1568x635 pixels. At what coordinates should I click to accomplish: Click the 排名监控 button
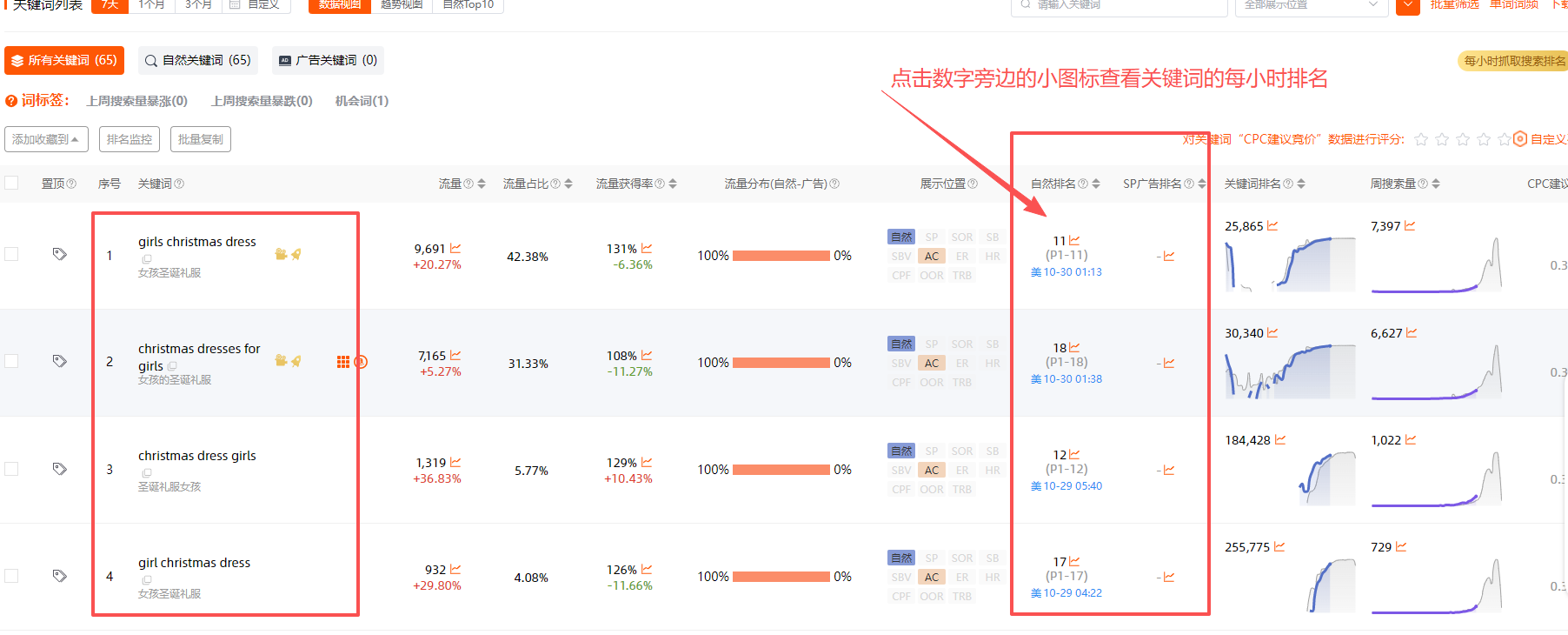[x=129, y=139]
